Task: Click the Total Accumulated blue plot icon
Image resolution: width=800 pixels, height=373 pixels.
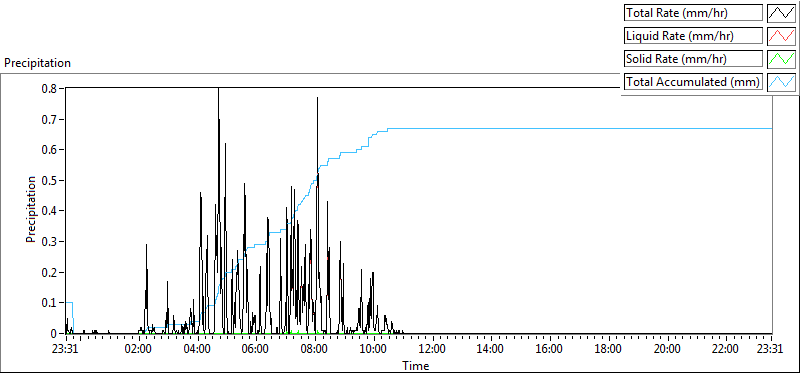Action: 782,82
